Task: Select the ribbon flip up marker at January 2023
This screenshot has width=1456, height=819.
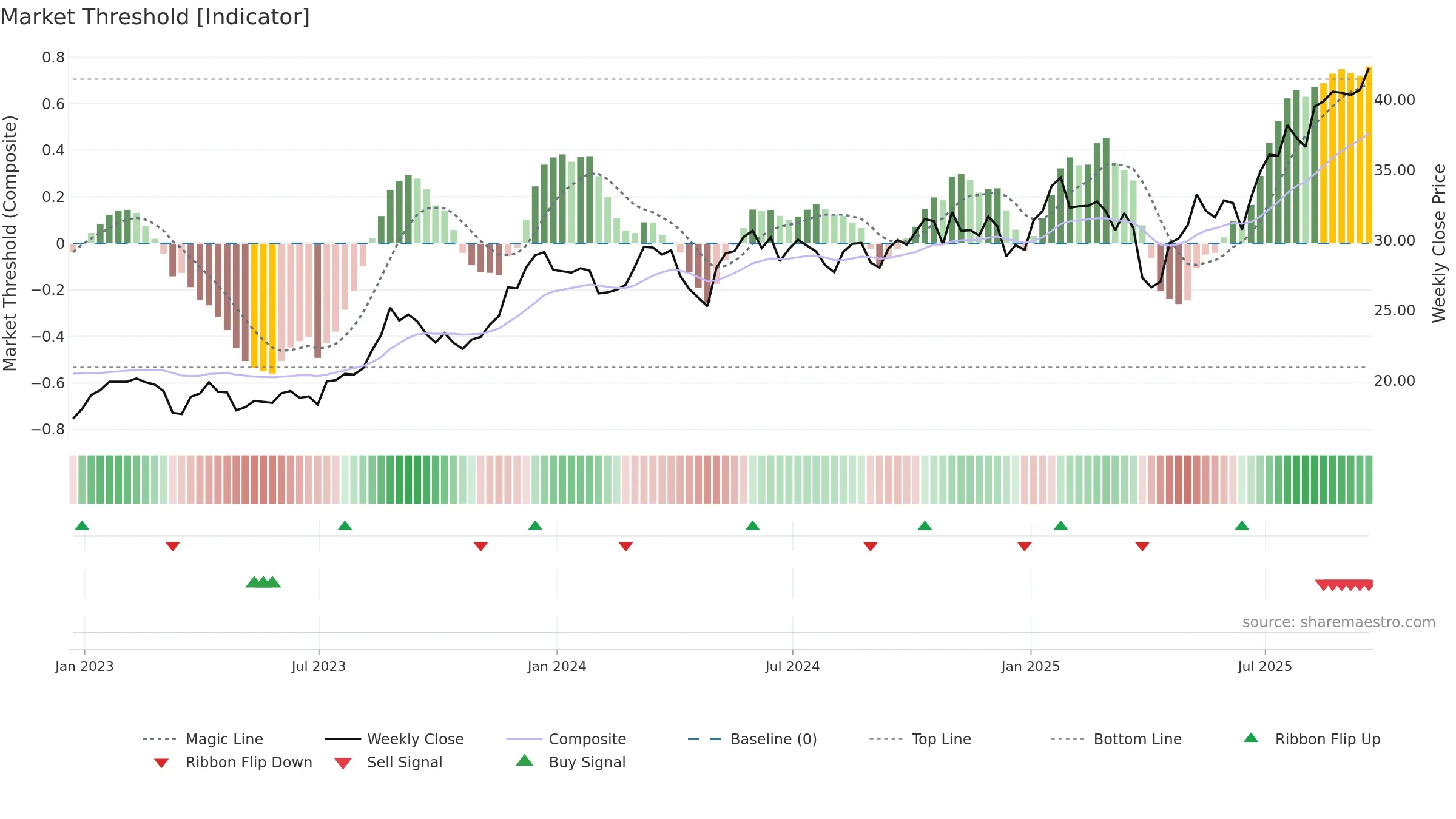Action: click(82, 525)
